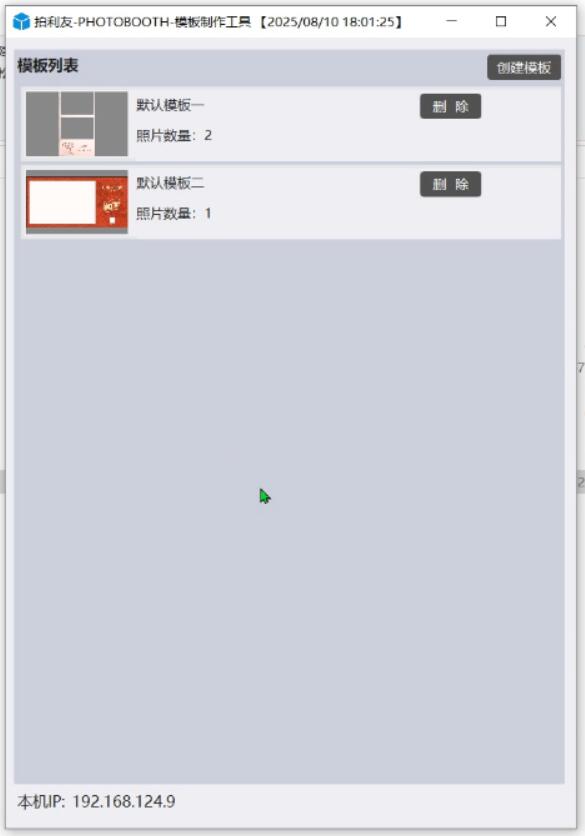Delete 默认模板一 using its 删除 button
Image resolution: width=585 pixels, height=836 pixels.
click(451, 106)
